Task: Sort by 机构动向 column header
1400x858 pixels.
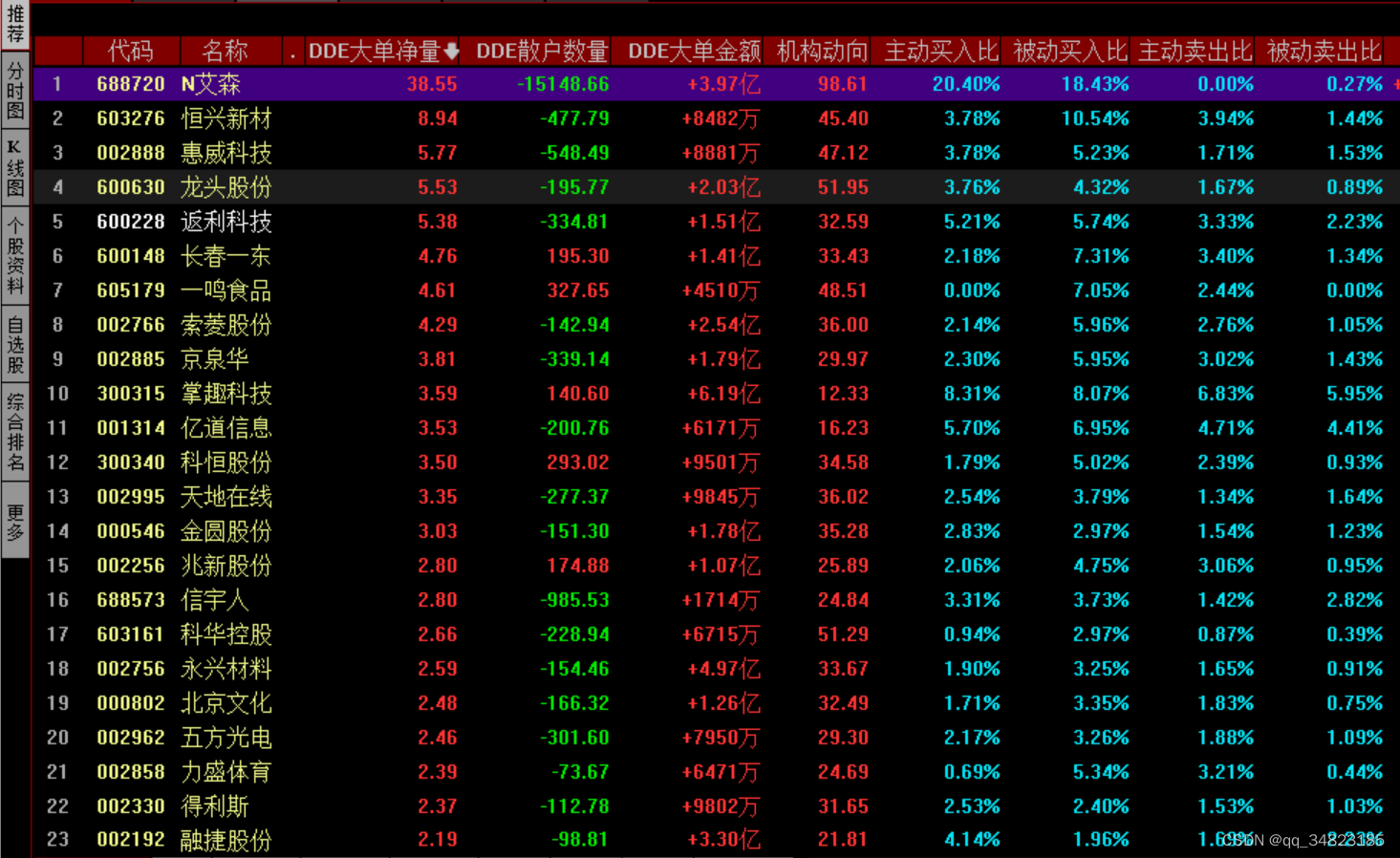Action: coord(821,51)
